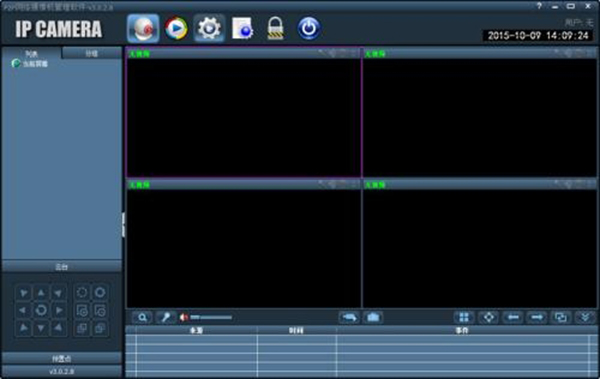Click the blue power logout icon
Screen dimensions: 600x379
tap(309, 28)
